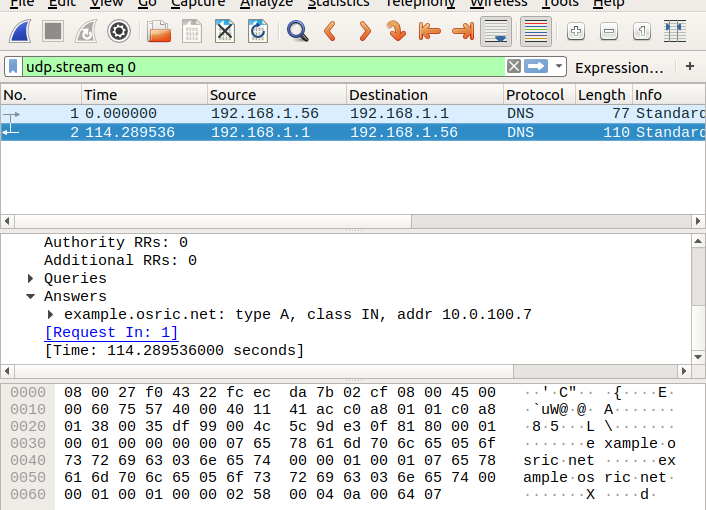Reload this capture file icon
Screen dimensions: 706x510
(x=258, y=32)
